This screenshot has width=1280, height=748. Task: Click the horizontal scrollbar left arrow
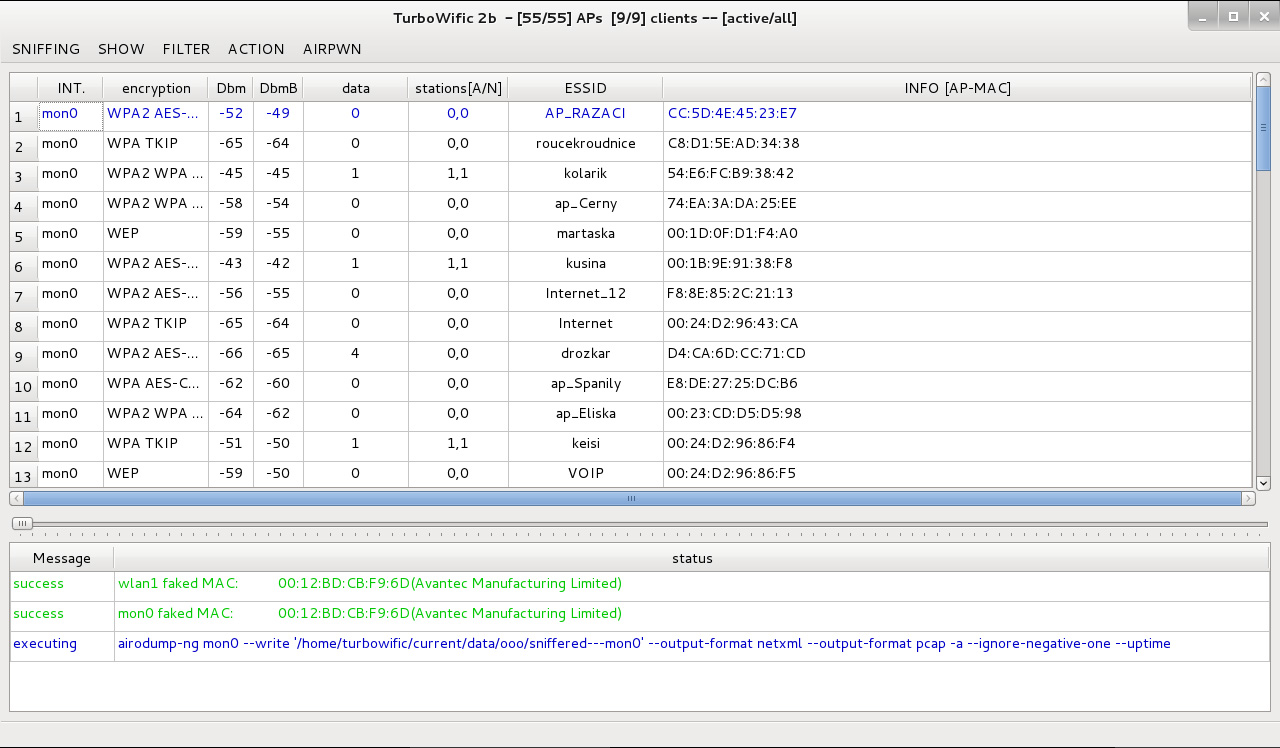click(16, 498)
